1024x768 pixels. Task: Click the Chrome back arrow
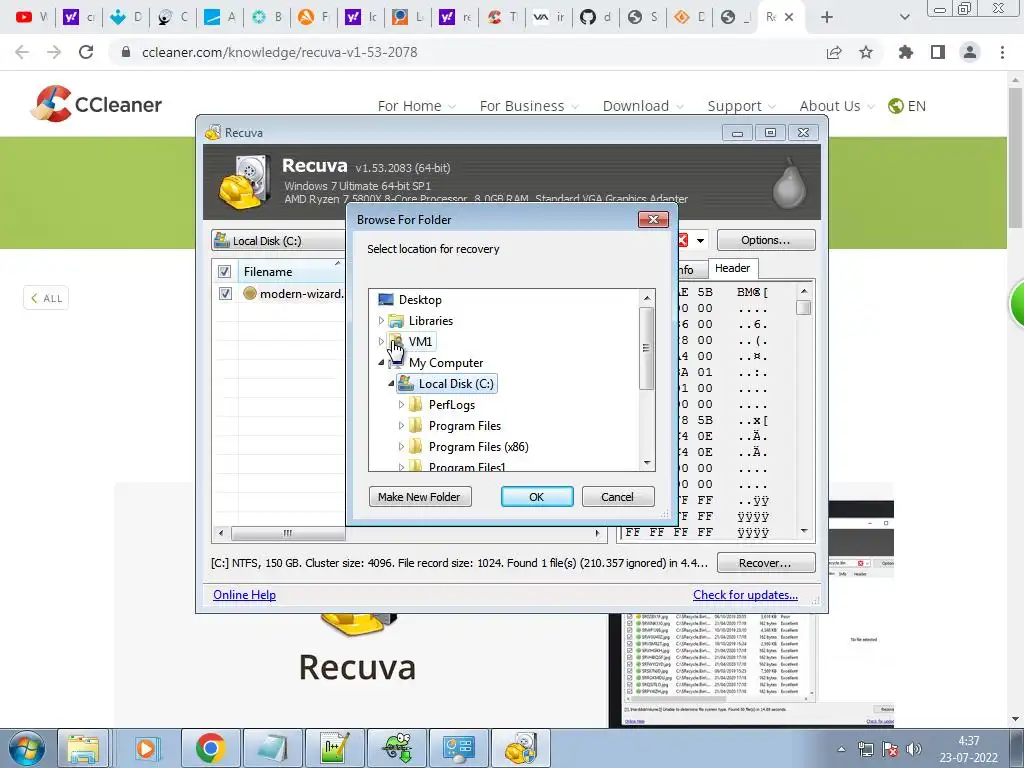click(22, 52)
